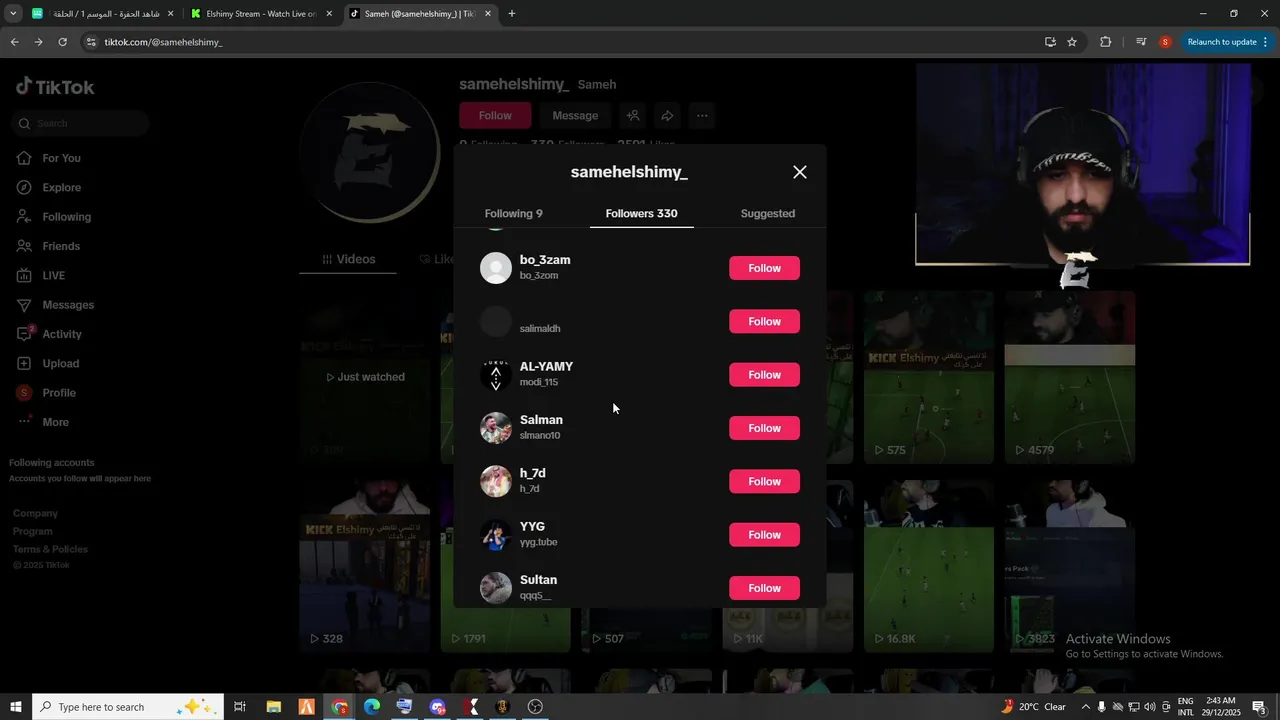
Task: Open the Friends page
Action: tap(60, 246)
